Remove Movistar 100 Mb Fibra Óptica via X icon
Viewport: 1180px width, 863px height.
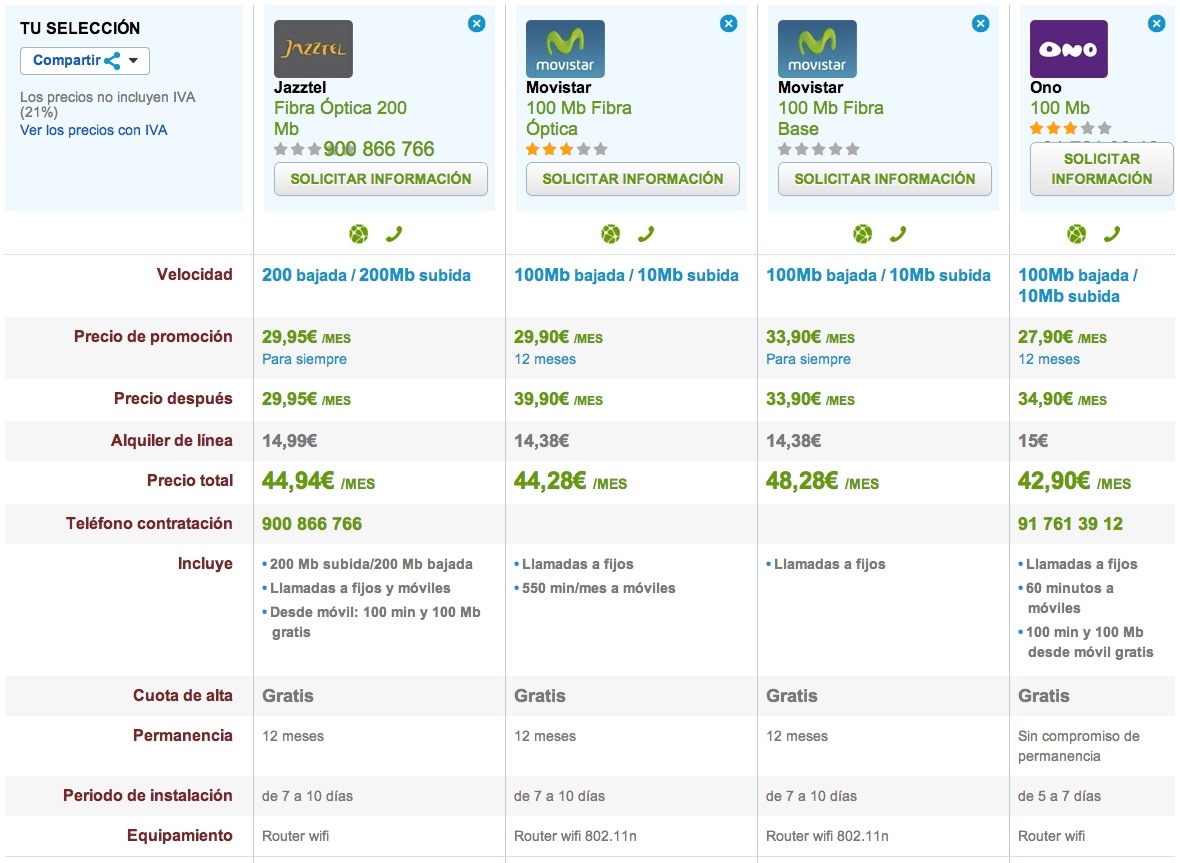(728, 23)
